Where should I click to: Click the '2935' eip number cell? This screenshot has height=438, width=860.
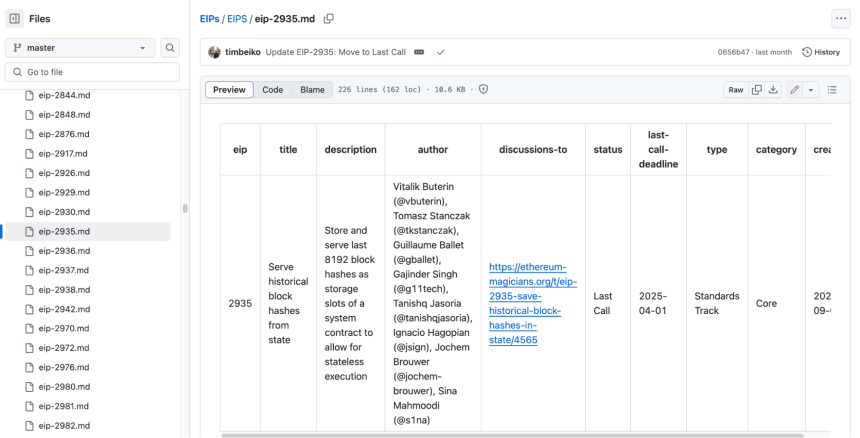click(240, 303)
